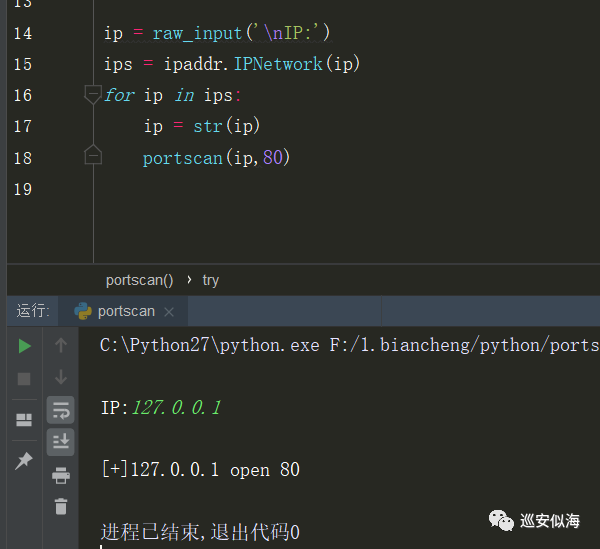600x549 pixels.
Task: Click try in the breadcrumb bar
Action: pyautogui.click(x=210, y=280)
